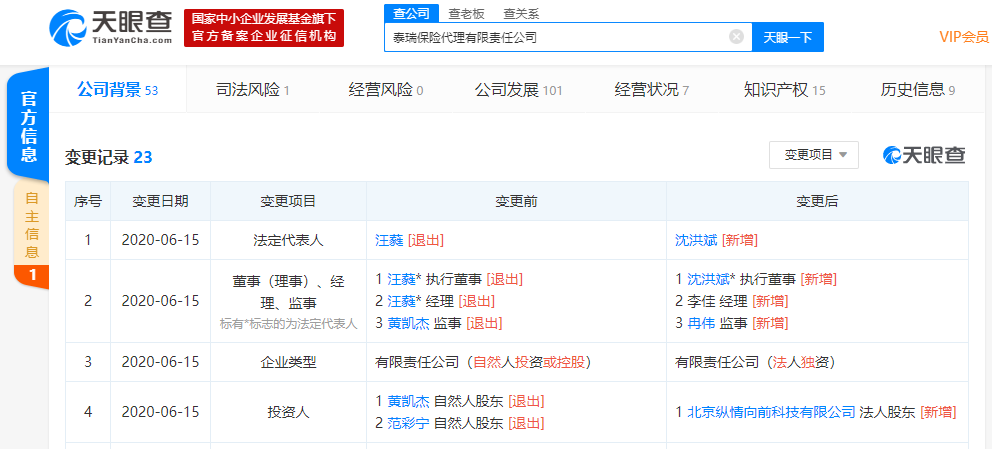This screenshot has width=992, height=449.
Task: Click the 官方信息 side tab
Action: (29, 127)
